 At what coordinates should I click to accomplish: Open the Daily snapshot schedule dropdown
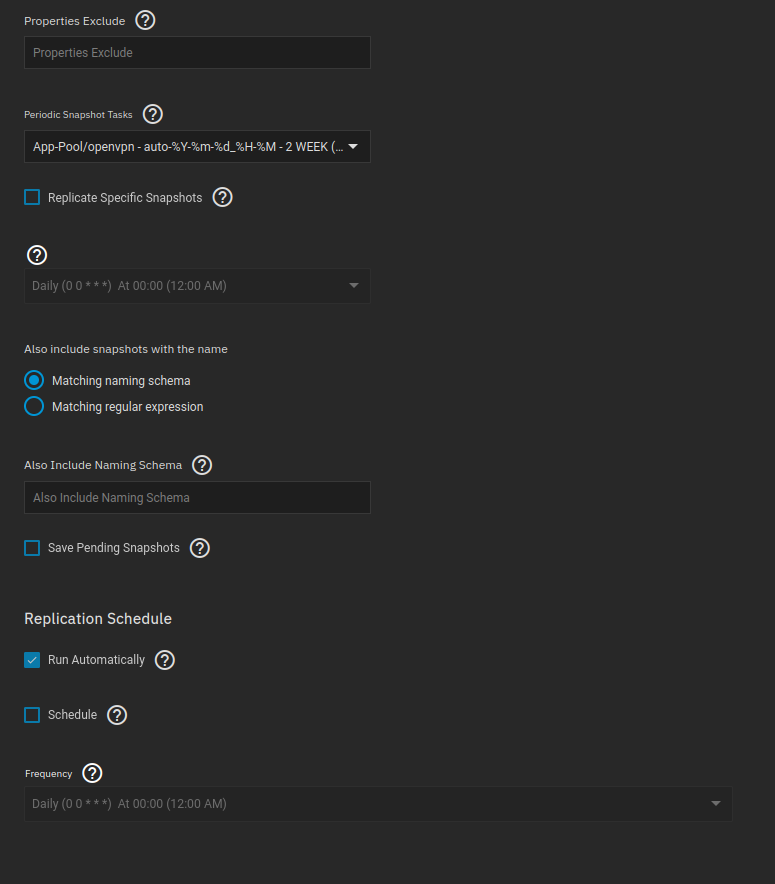pyautogui.click(x=197, y=286)
